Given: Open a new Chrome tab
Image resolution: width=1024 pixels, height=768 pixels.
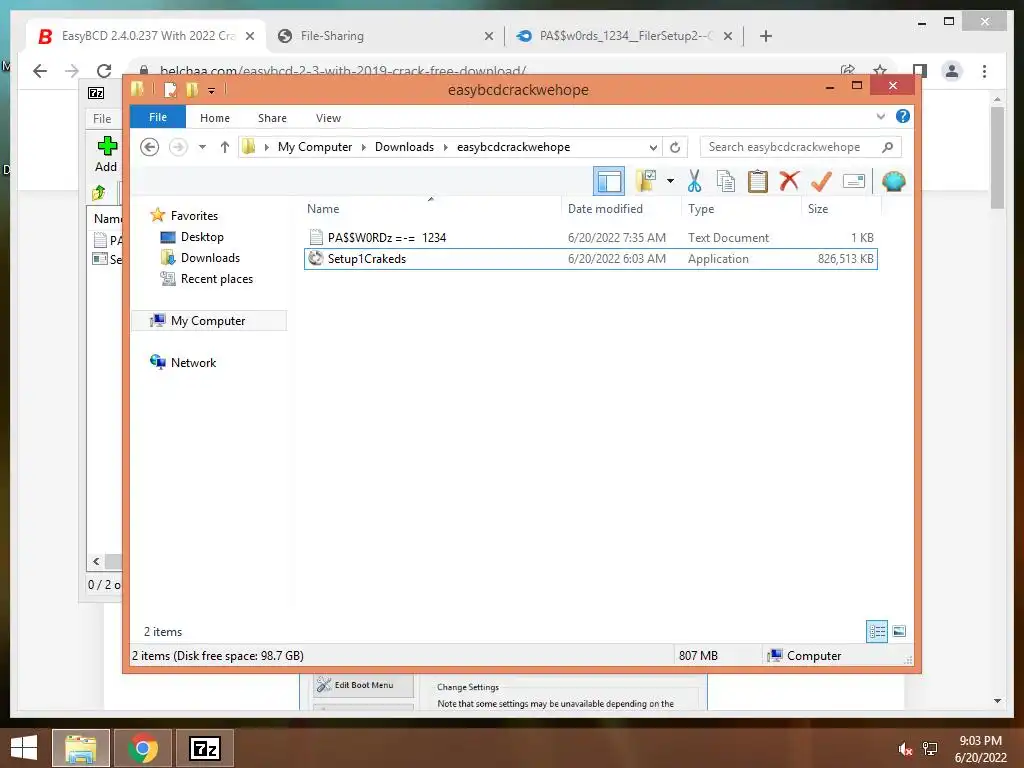Looking at the screenshot, I should pyautogui.click(x=766, y=36).
